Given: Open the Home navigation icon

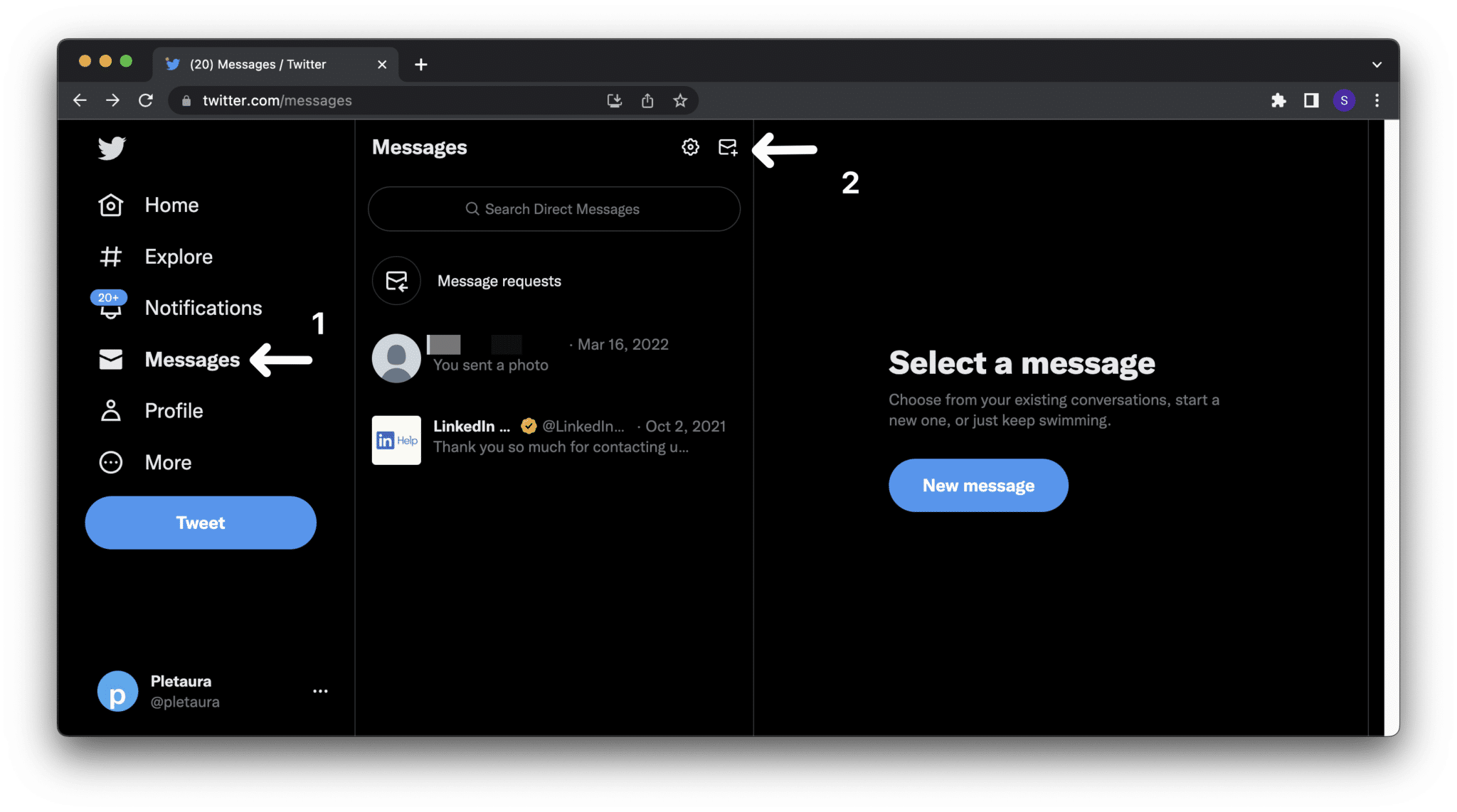Looking at the screenshot, I should click(110, 204).
